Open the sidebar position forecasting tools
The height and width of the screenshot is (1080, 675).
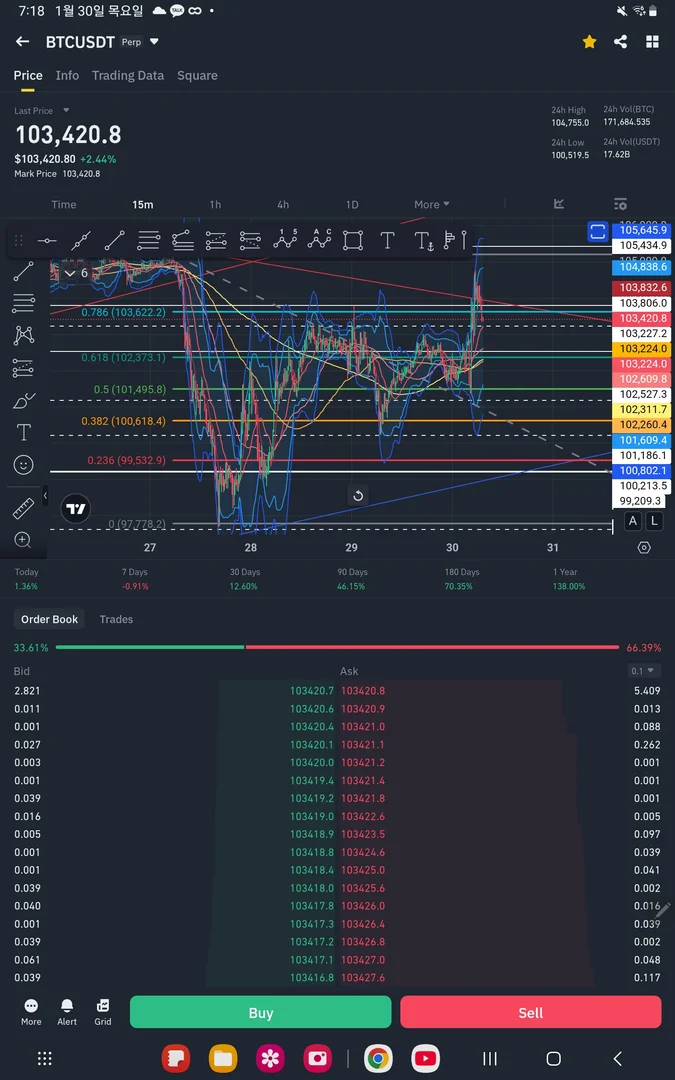23,368
